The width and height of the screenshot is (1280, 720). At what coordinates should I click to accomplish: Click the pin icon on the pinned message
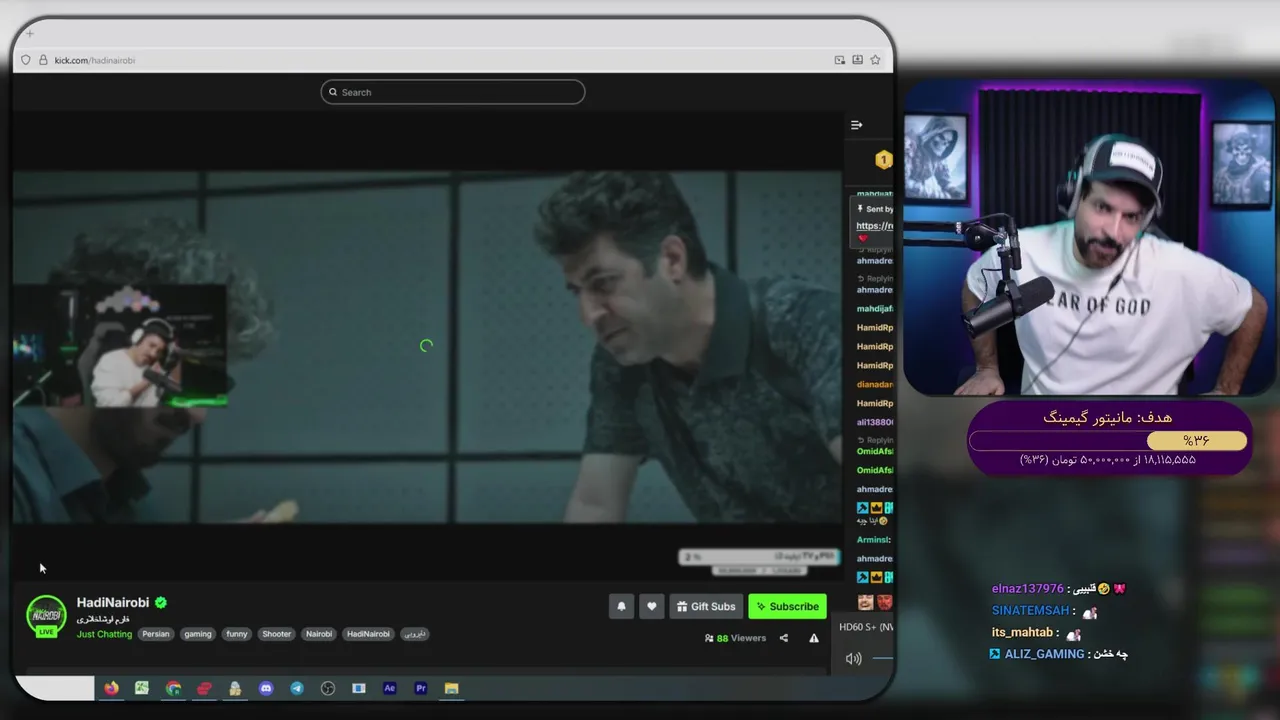coord(860,209)
